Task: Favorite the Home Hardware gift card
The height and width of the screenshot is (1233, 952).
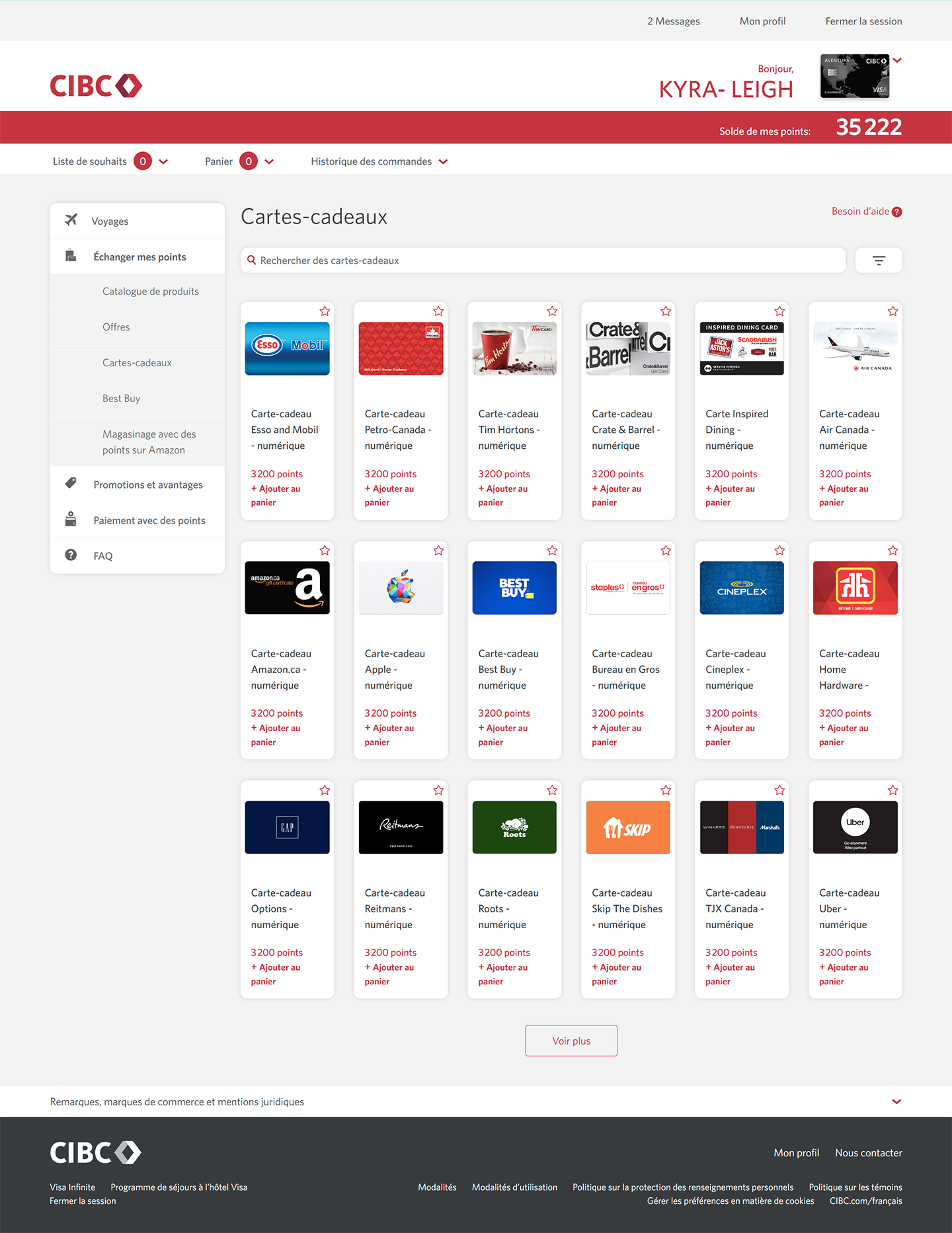Action: 893,551
